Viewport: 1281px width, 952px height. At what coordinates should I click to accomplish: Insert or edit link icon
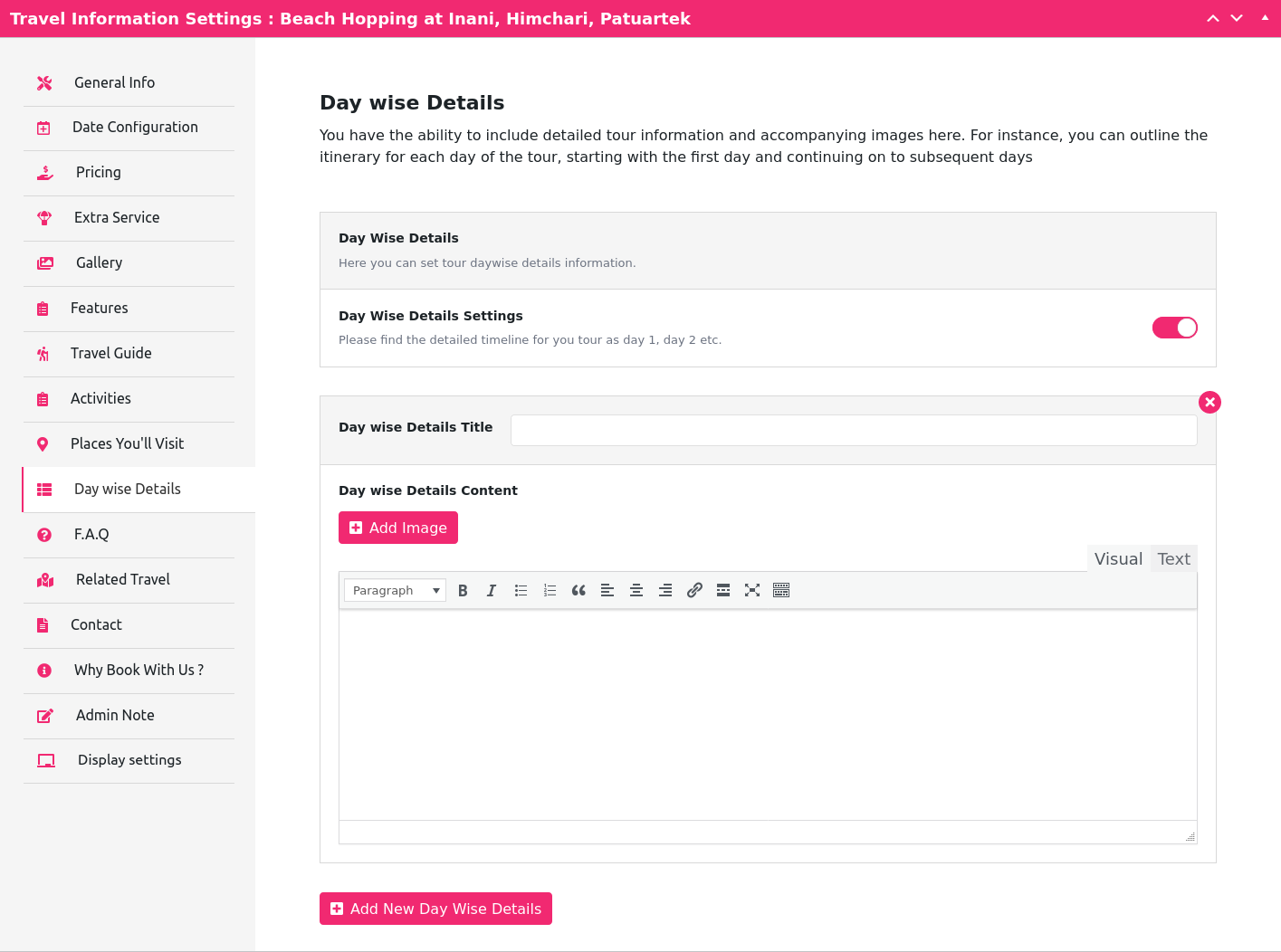point(694,590)
